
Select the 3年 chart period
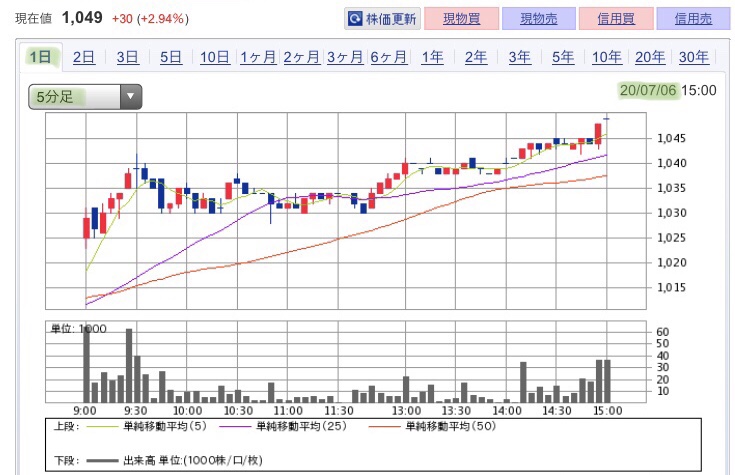pos(519,57)
